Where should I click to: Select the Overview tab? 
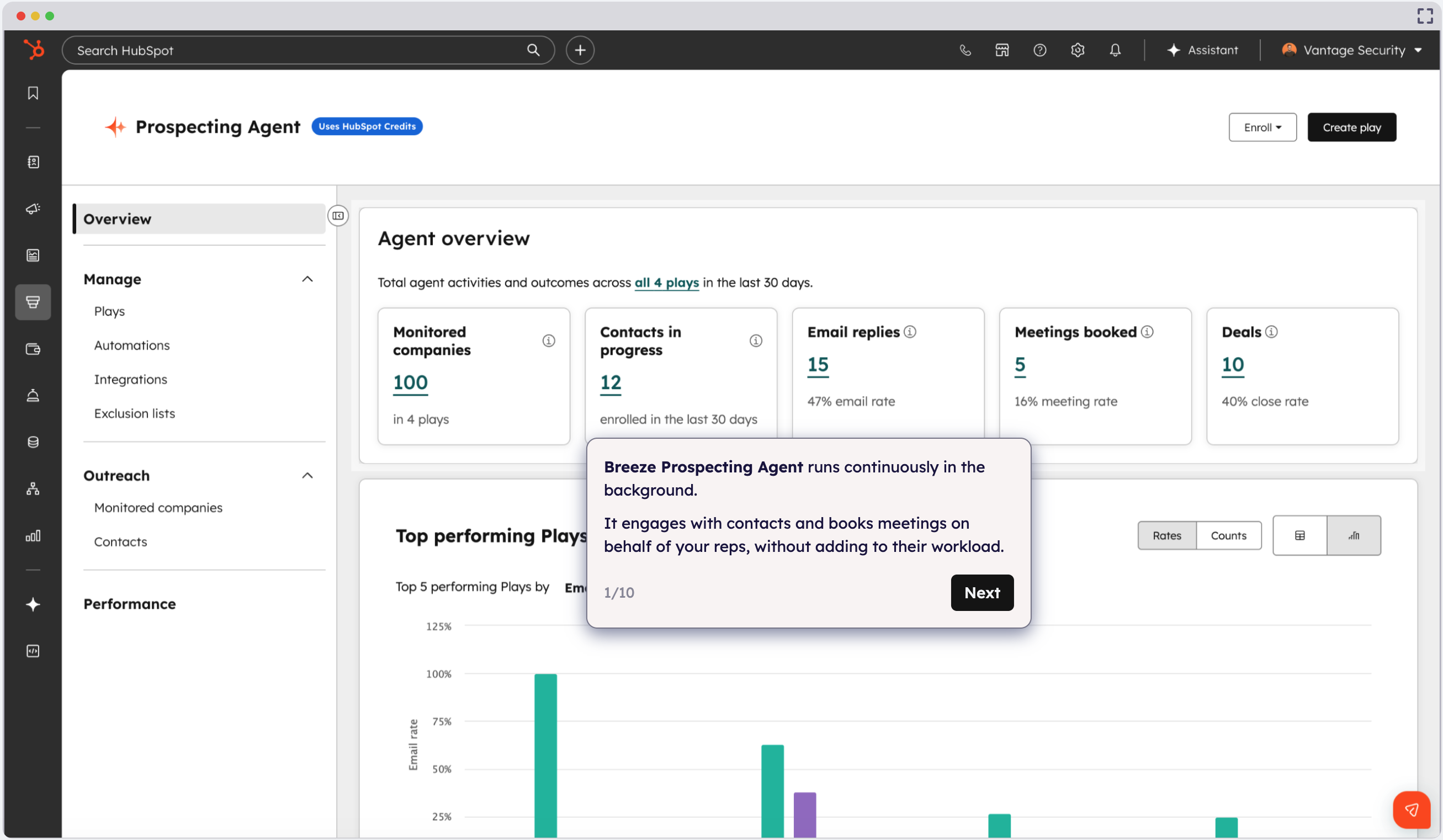click(199, 219)
